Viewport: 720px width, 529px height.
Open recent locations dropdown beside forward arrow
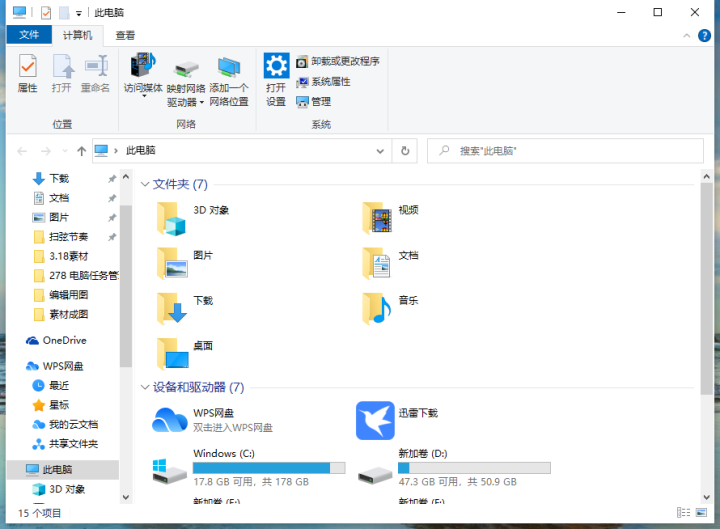point(65,151)
